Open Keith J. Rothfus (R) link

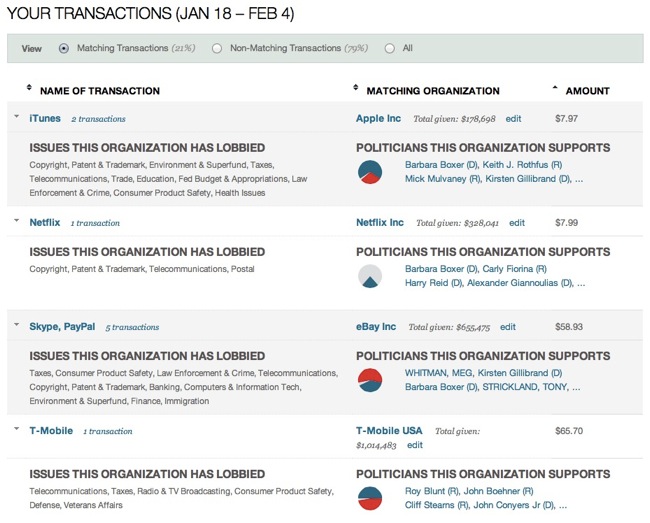click(522, 165)
